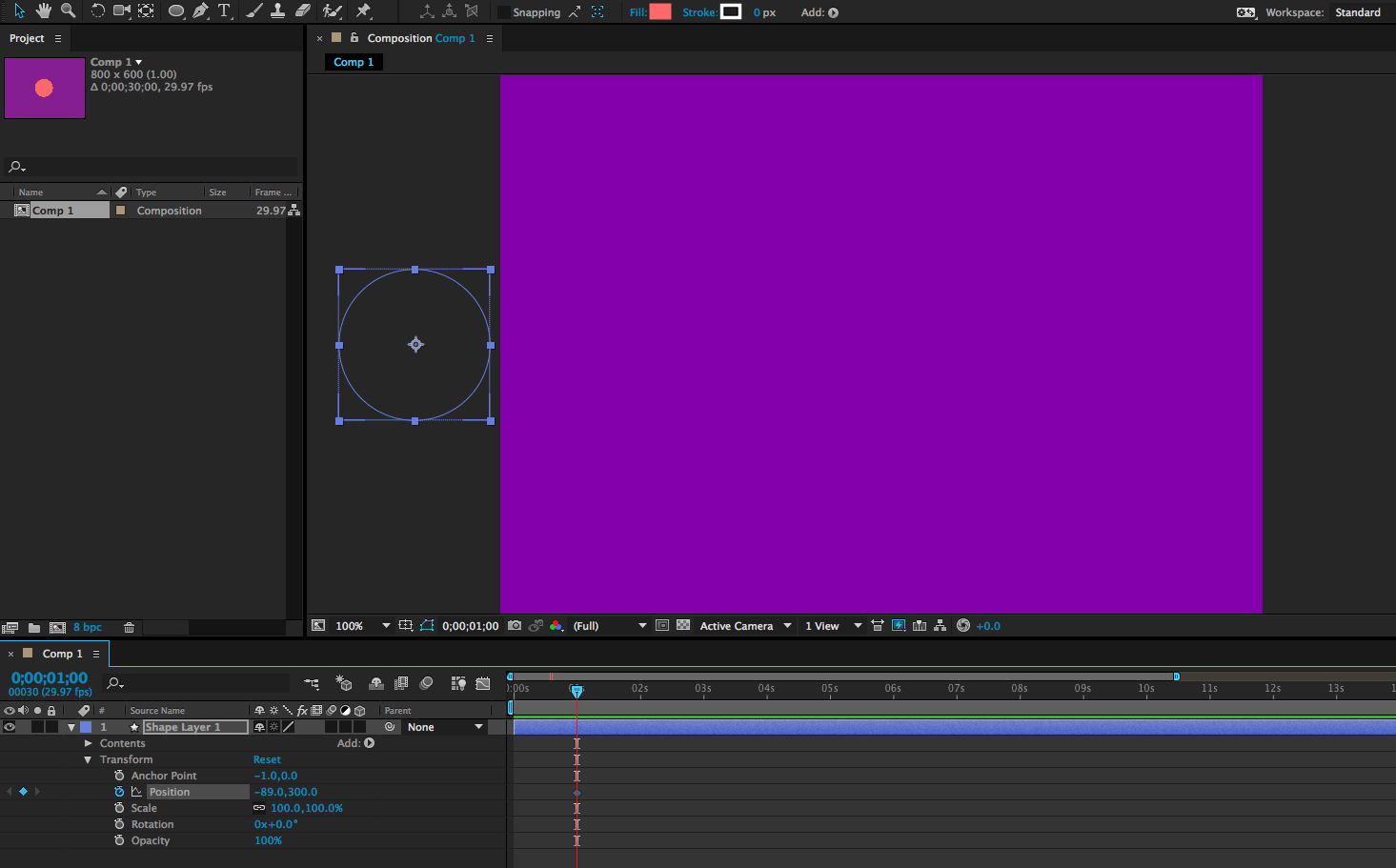Click the Fill options link

637,12
